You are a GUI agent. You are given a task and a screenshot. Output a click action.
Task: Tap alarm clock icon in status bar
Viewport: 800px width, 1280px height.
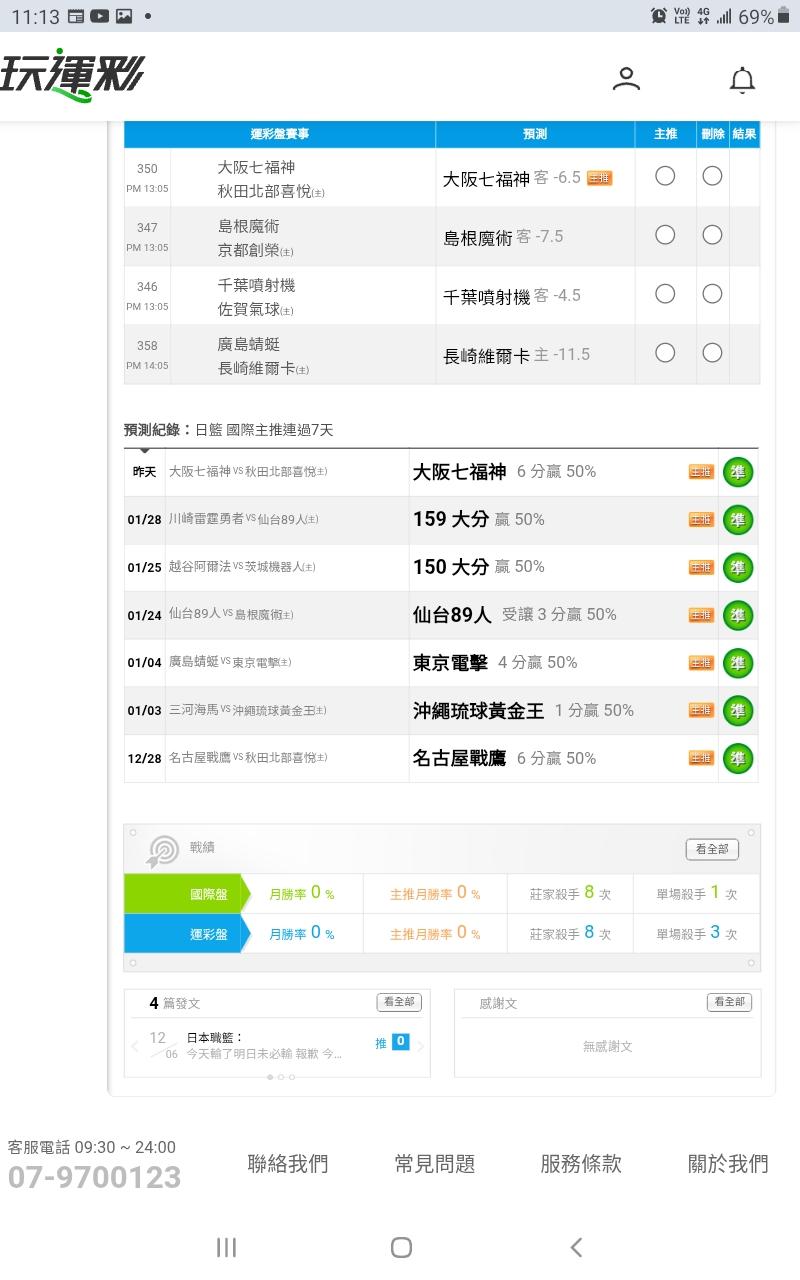pos(659,16)
